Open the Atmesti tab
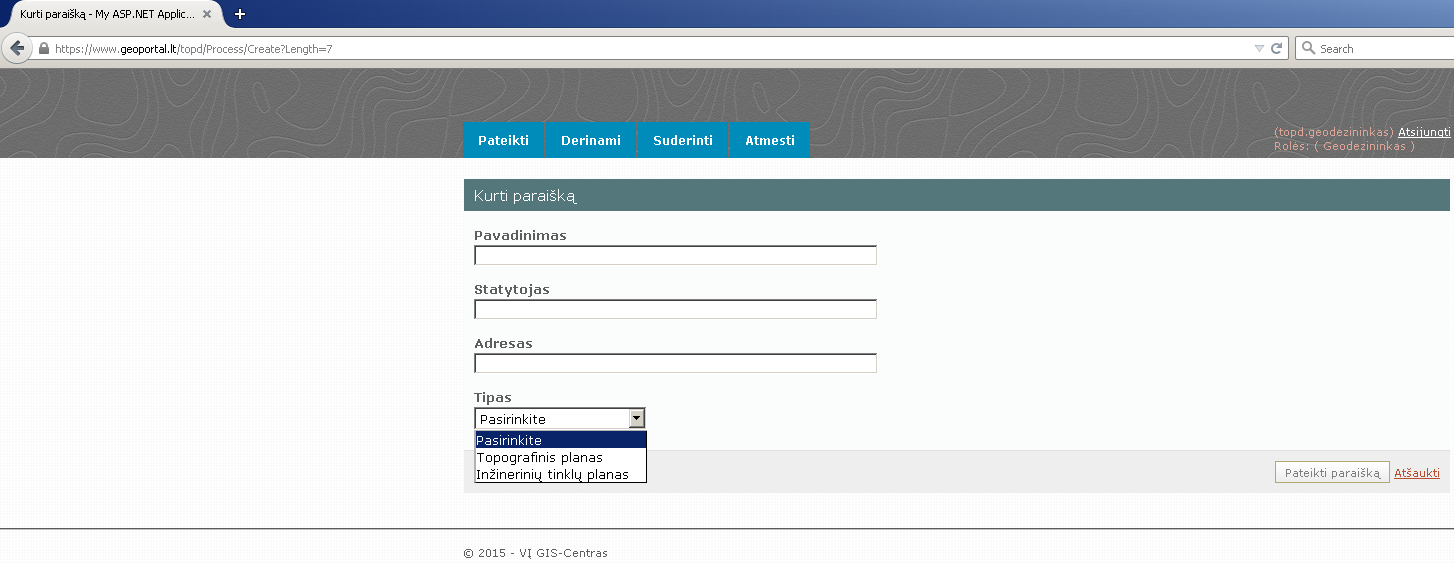This screenshot has width=1454, height=563. (770, 140)
